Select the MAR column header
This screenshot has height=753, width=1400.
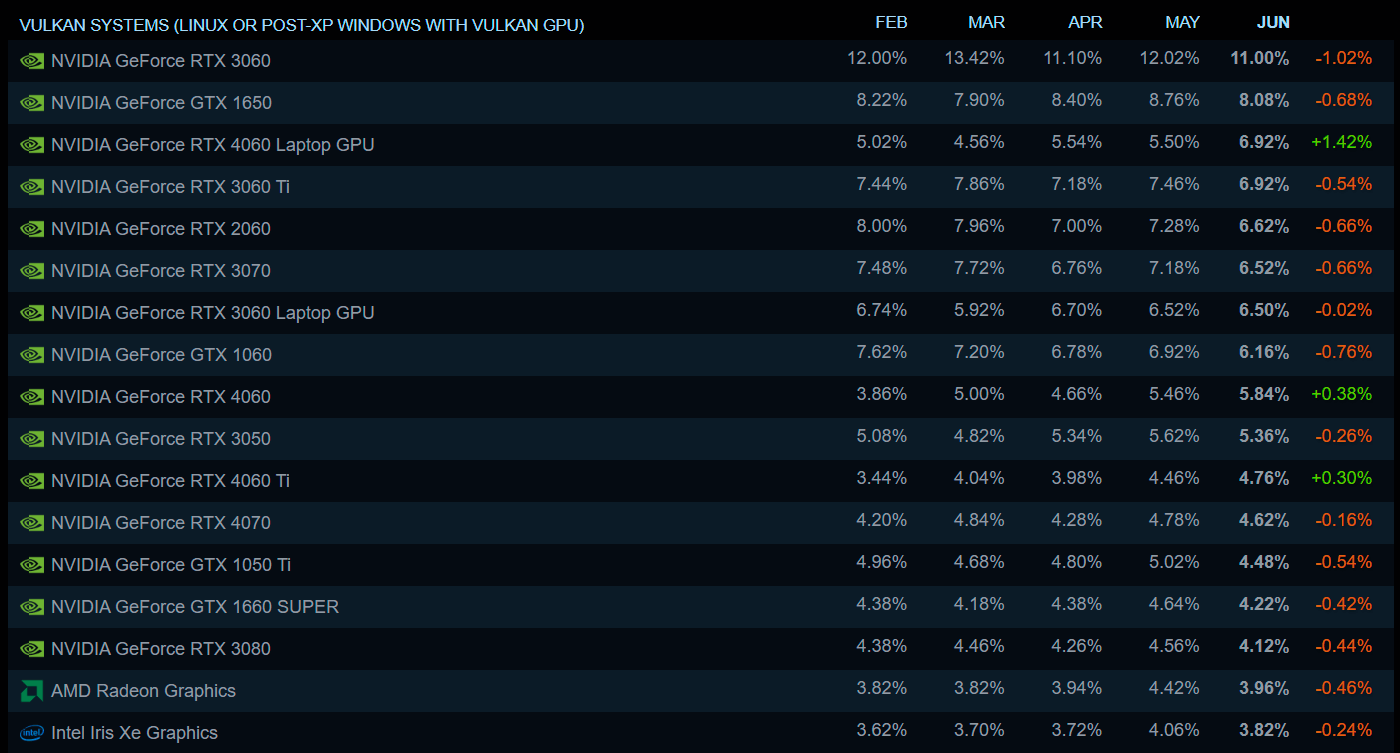coord(986,22)
